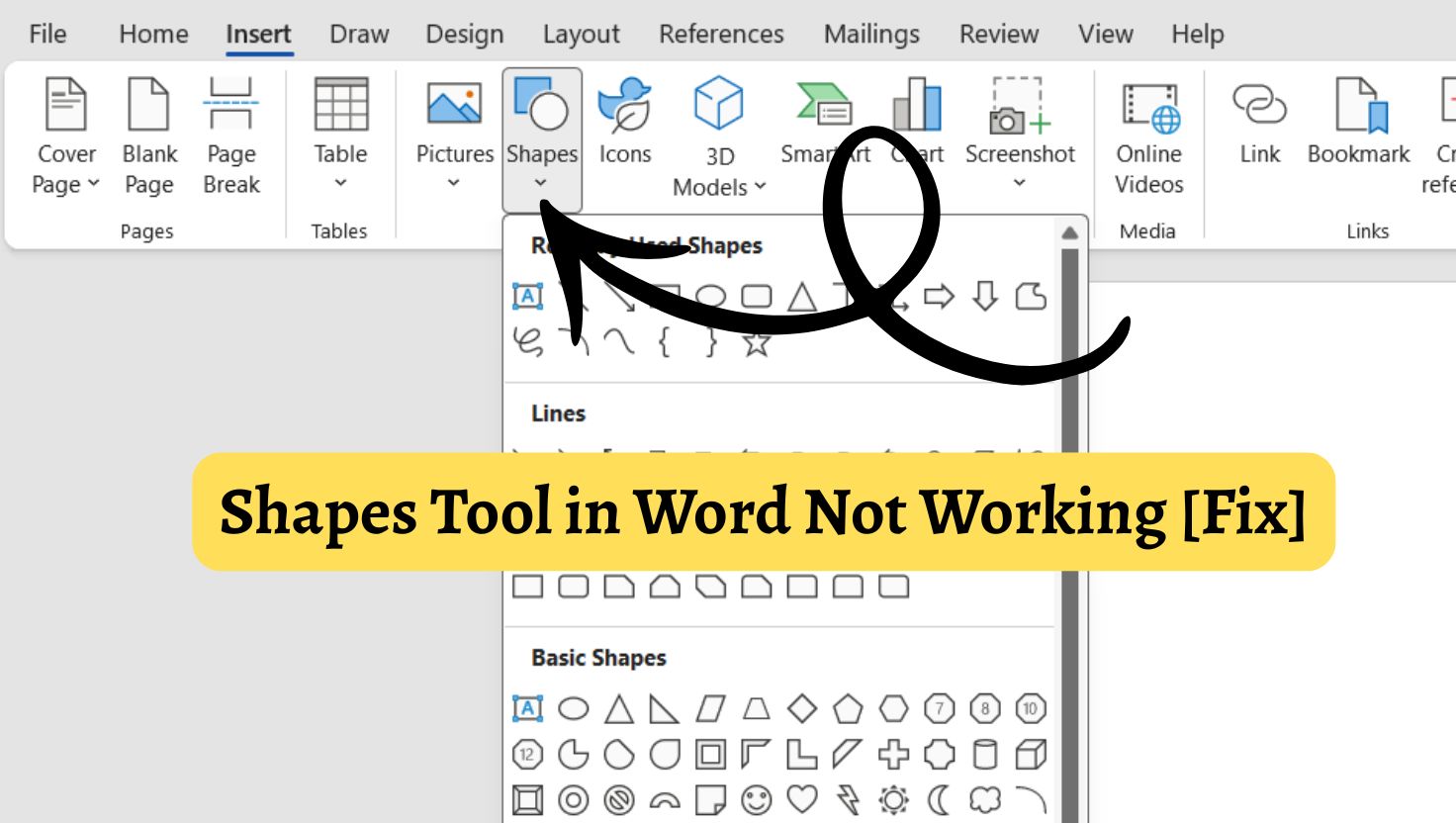Viewport: 1456px width, 823px height.
Task: Click the shapes gallery scrollbar up arrow
Action: click(x=1071, y=231)
